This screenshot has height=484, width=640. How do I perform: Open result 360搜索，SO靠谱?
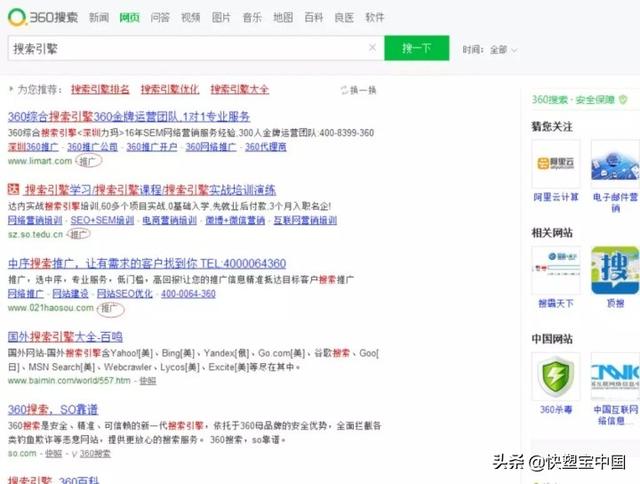click(x=53, y=410)
